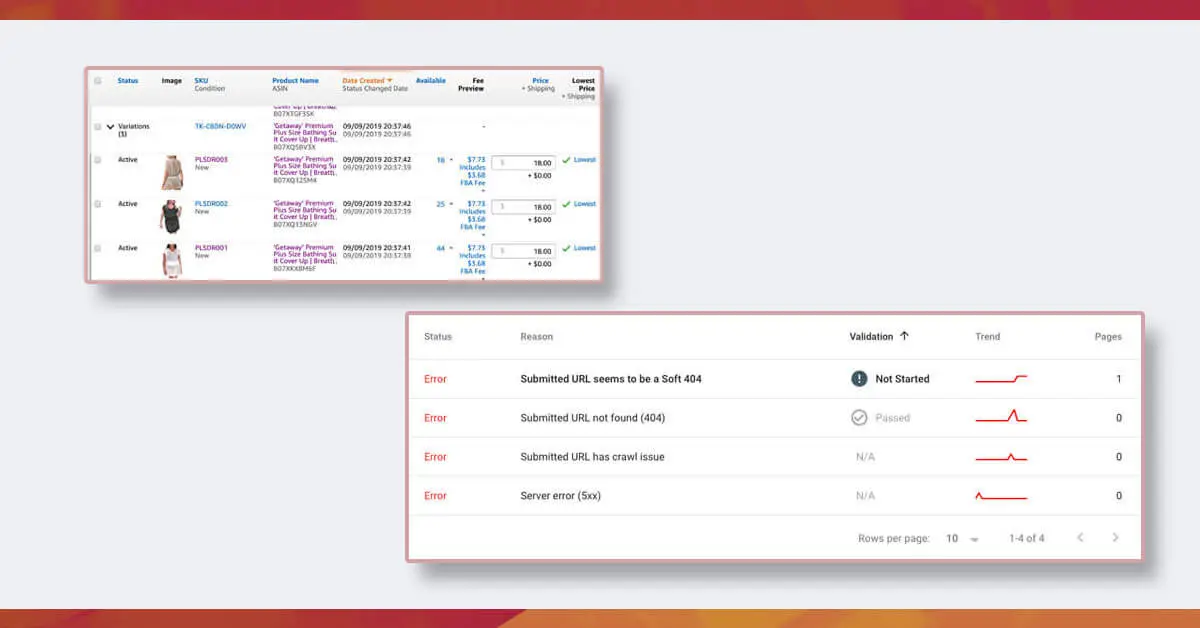1200x628 pixels.
Task: Open the 'Submitted URL seems to be a Soft 404' row
Action: 775,379
